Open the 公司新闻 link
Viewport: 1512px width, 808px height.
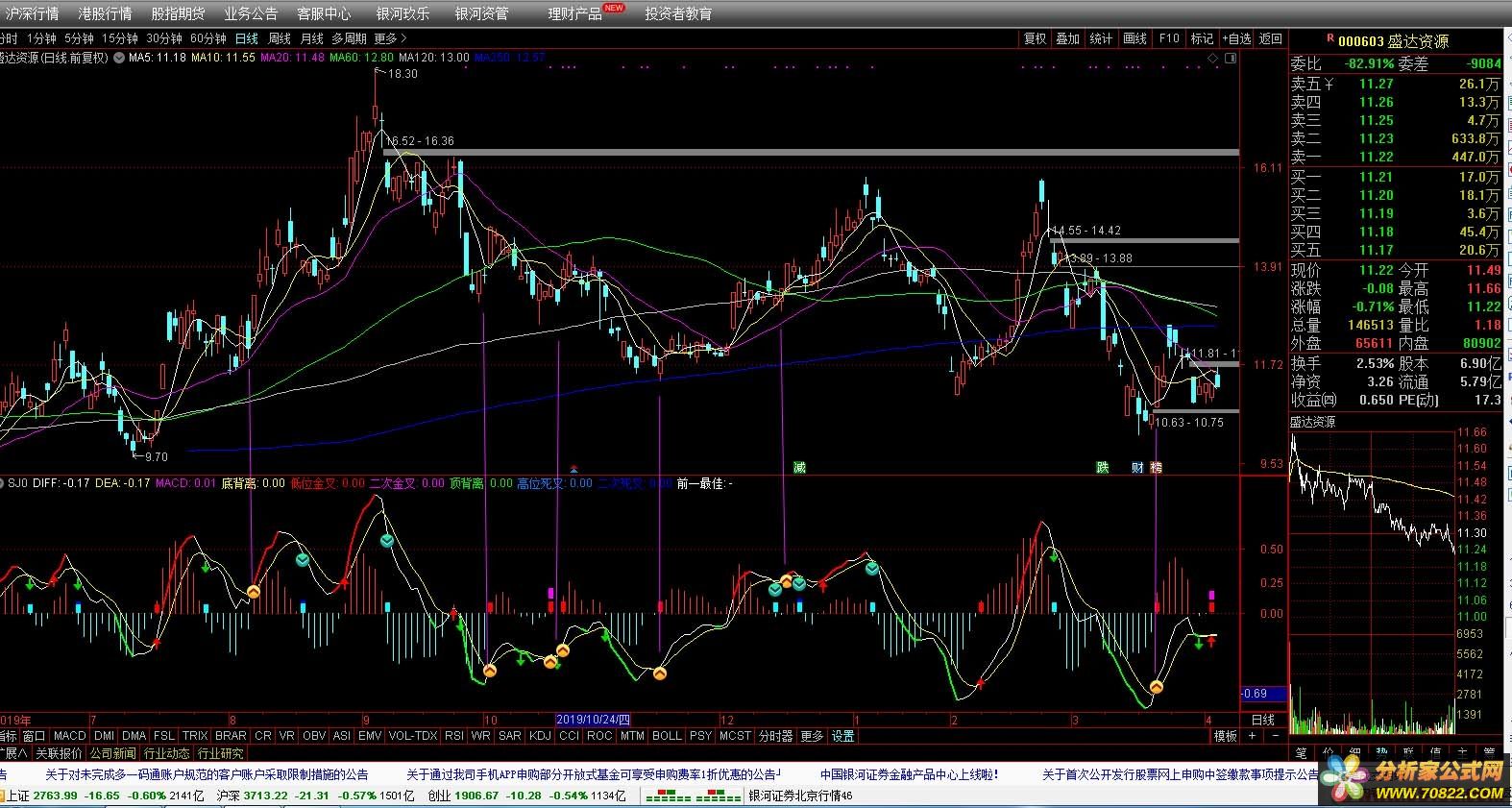[113, 753]
